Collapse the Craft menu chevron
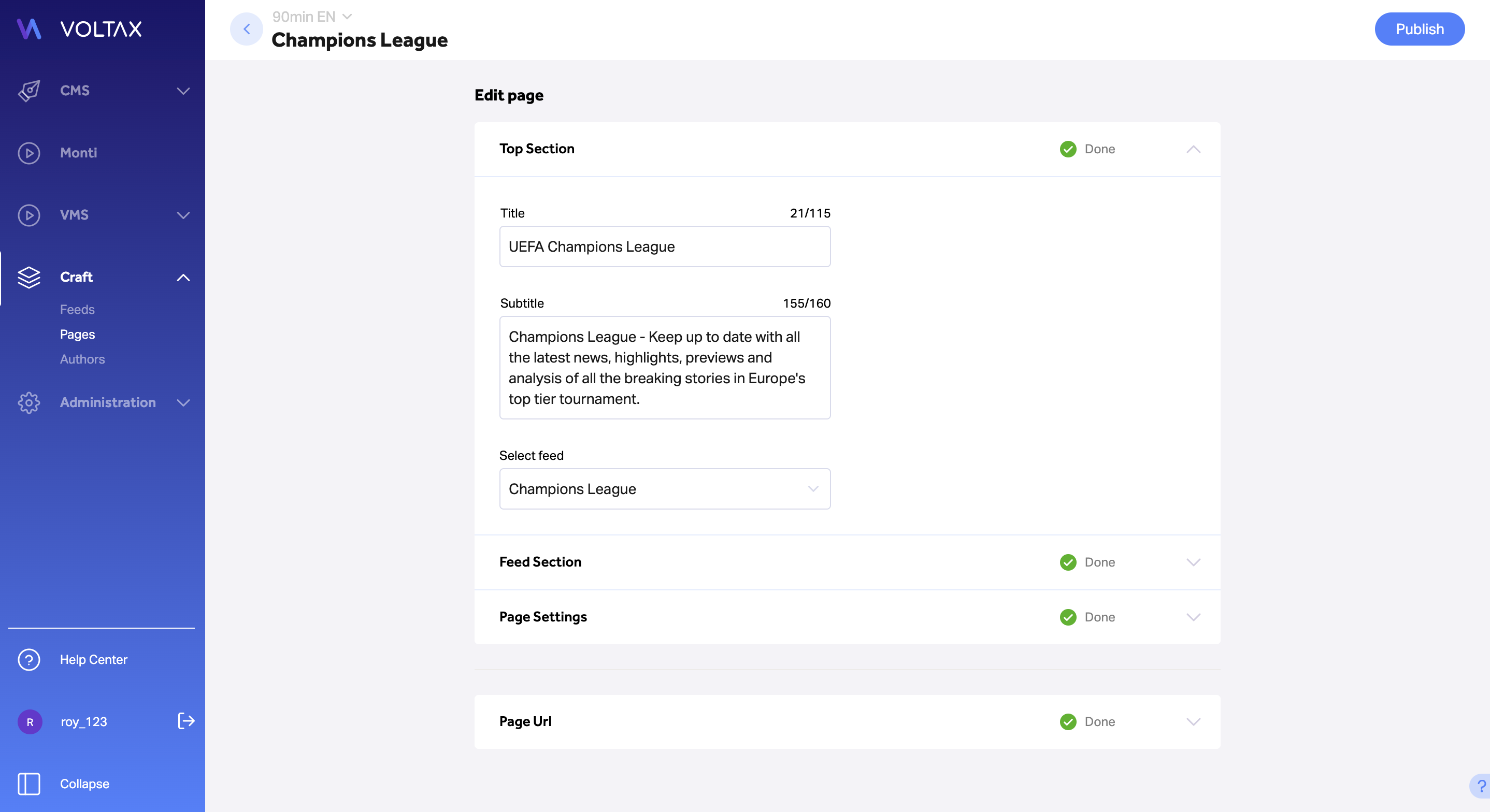 tap(183, 278)
